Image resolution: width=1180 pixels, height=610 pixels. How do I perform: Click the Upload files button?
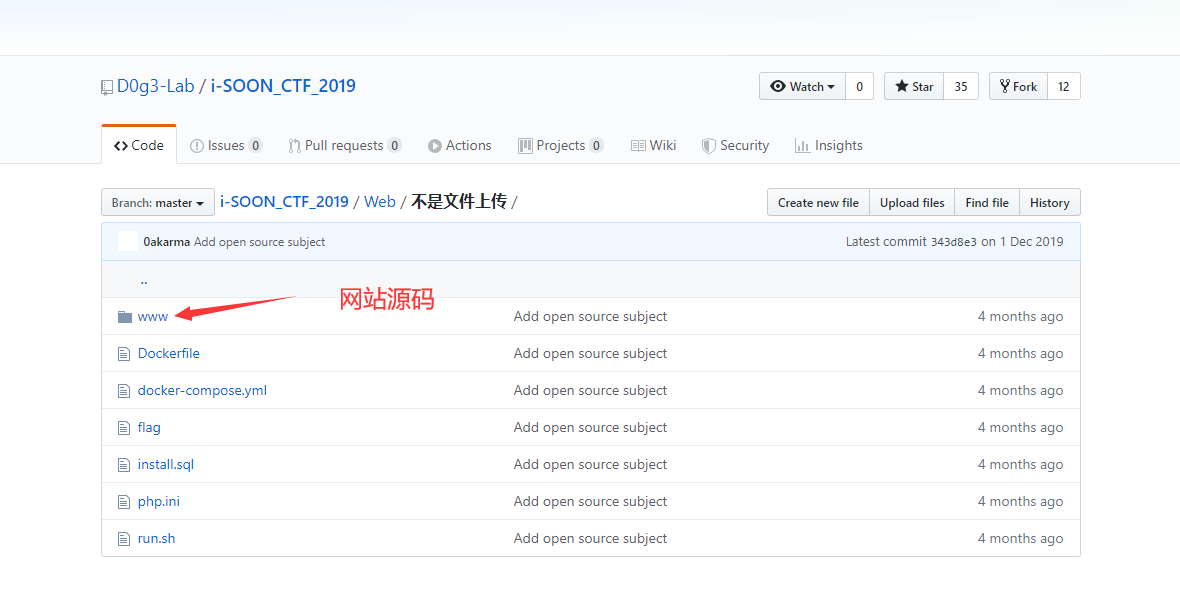[x=912, y=202]
